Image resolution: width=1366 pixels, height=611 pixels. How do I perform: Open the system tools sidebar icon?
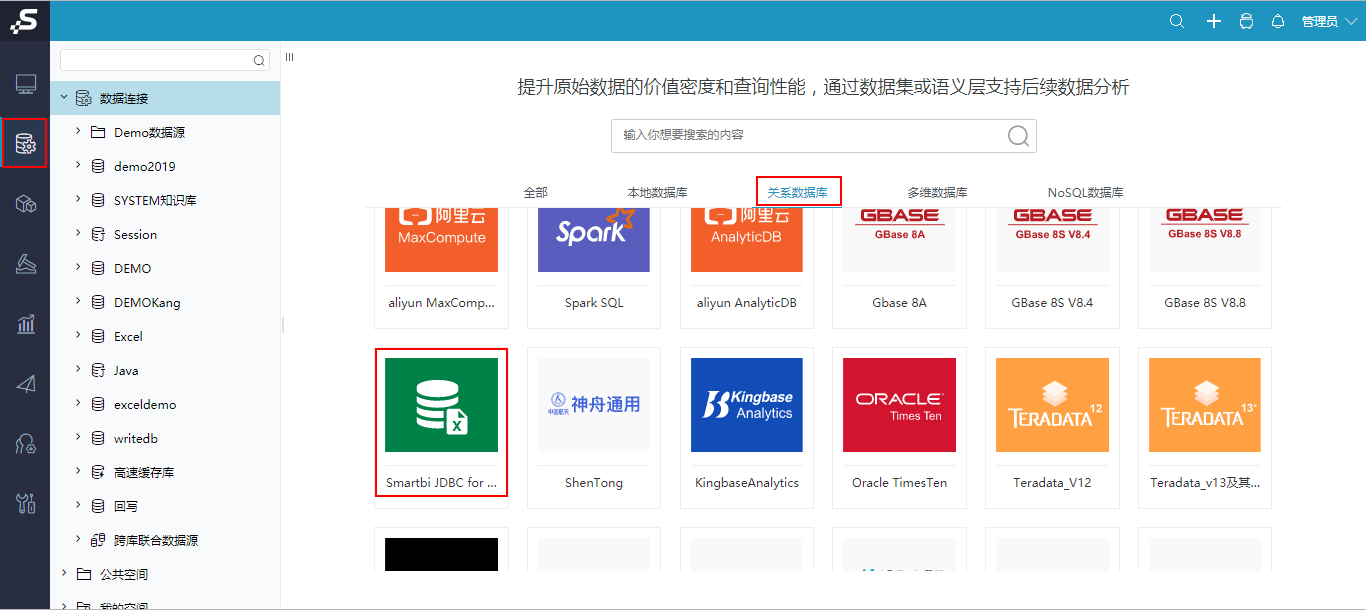pos(26,503)
